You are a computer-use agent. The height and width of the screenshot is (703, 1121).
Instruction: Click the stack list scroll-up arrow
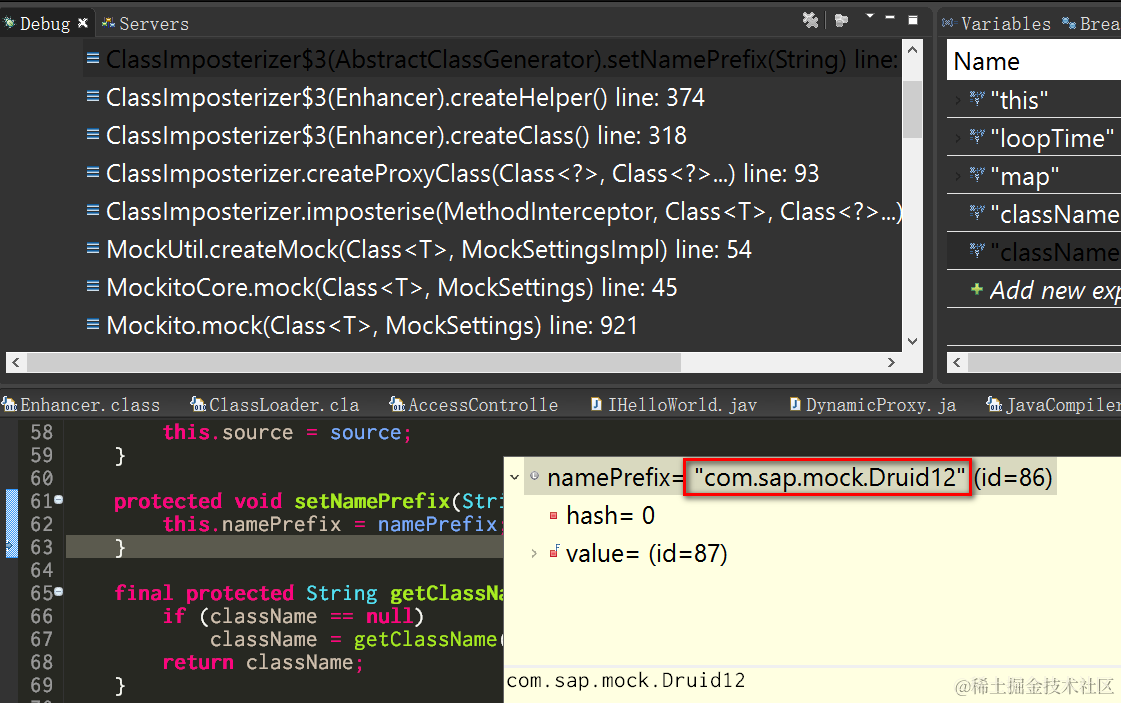912,49
